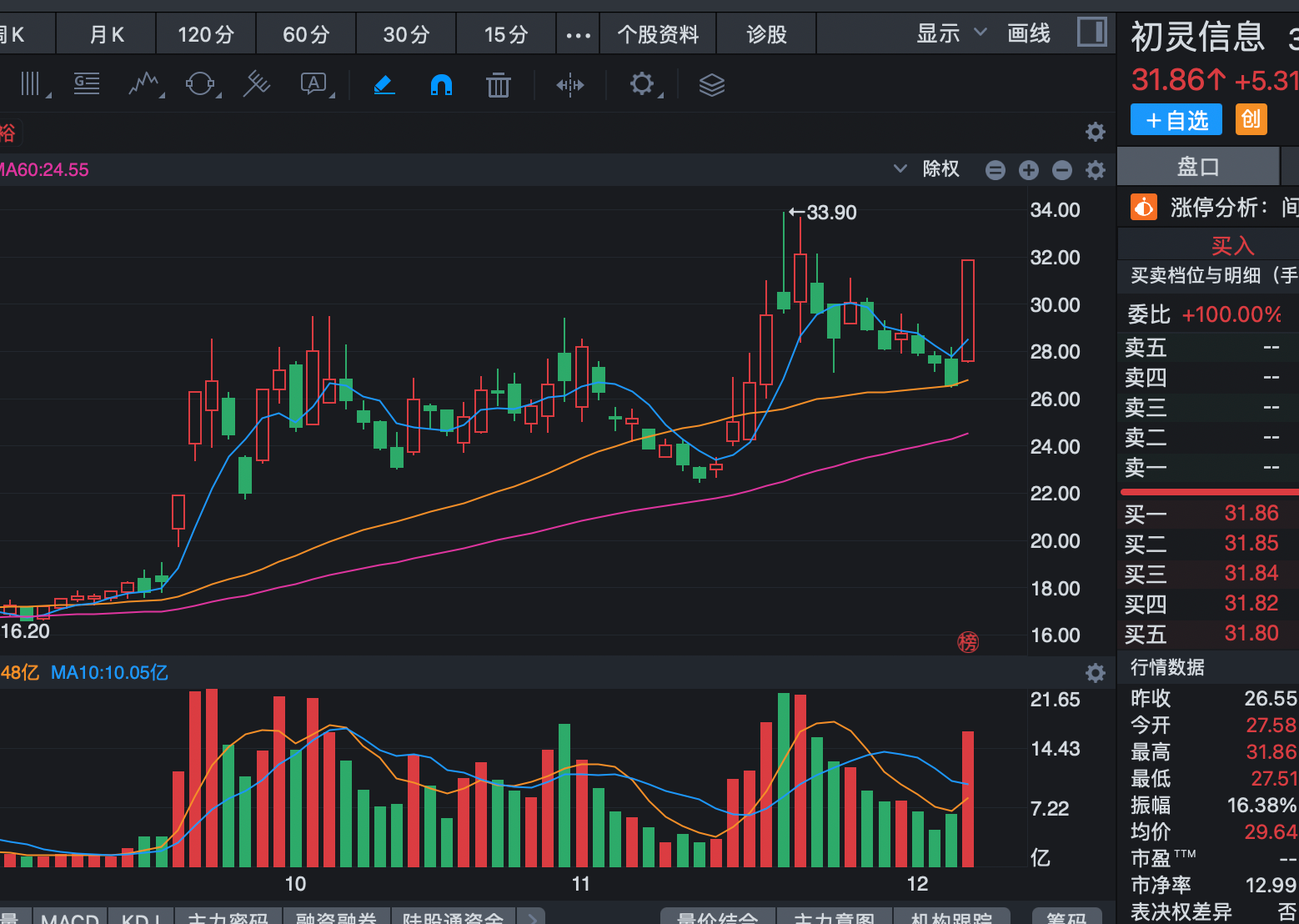This screenshot has height=924, width=1299.
Task: Activate the eraser drawing tool
Action: [x=384, y=84]
